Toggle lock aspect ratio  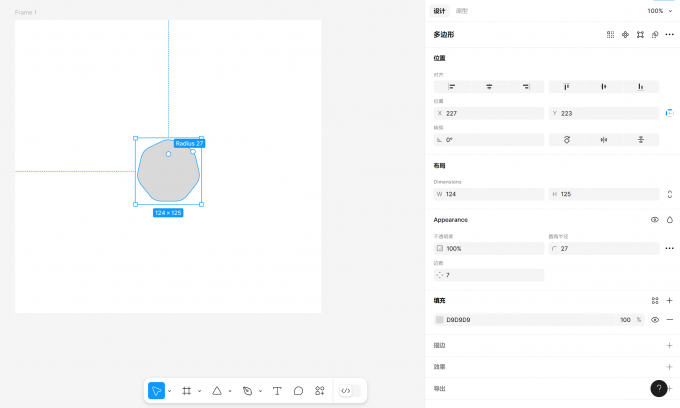pyautogui.click(x=670, y=194)
